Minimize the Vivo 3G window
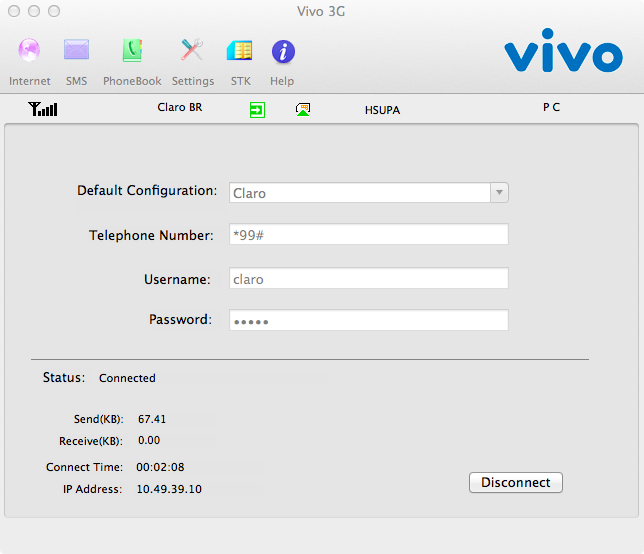 [x=34, y=11]
